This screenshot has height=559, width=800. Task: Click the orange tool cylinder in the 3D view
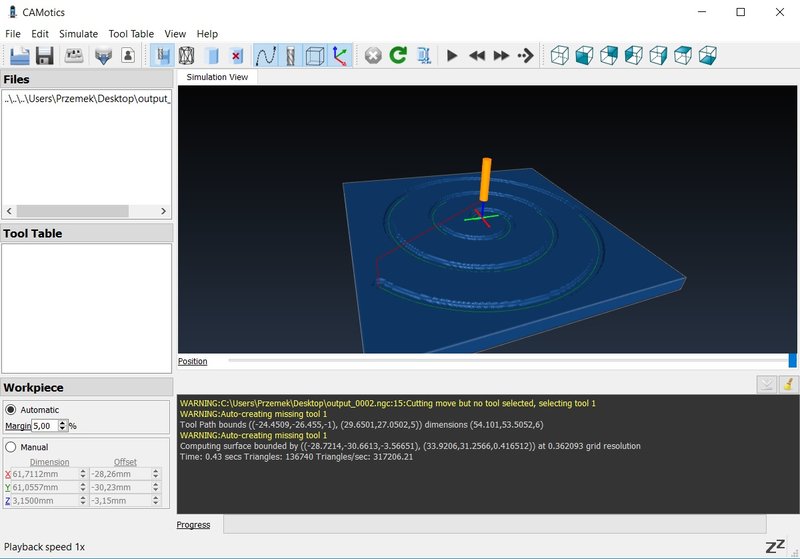(486, 179)
